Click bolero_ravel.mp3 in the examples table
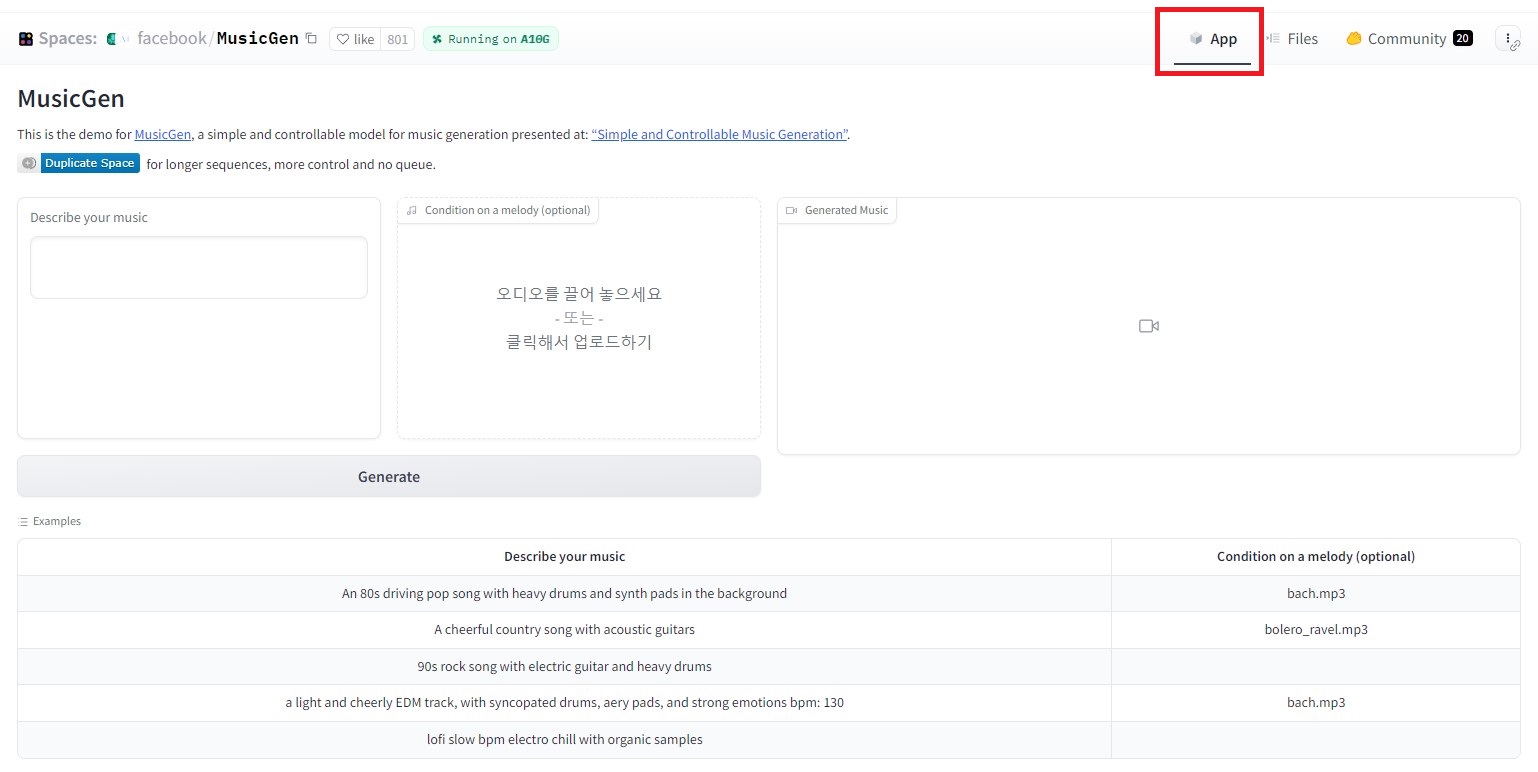Image resolution: width=1538 pixels, height=772 pixels. click(x=1316, y=630)
